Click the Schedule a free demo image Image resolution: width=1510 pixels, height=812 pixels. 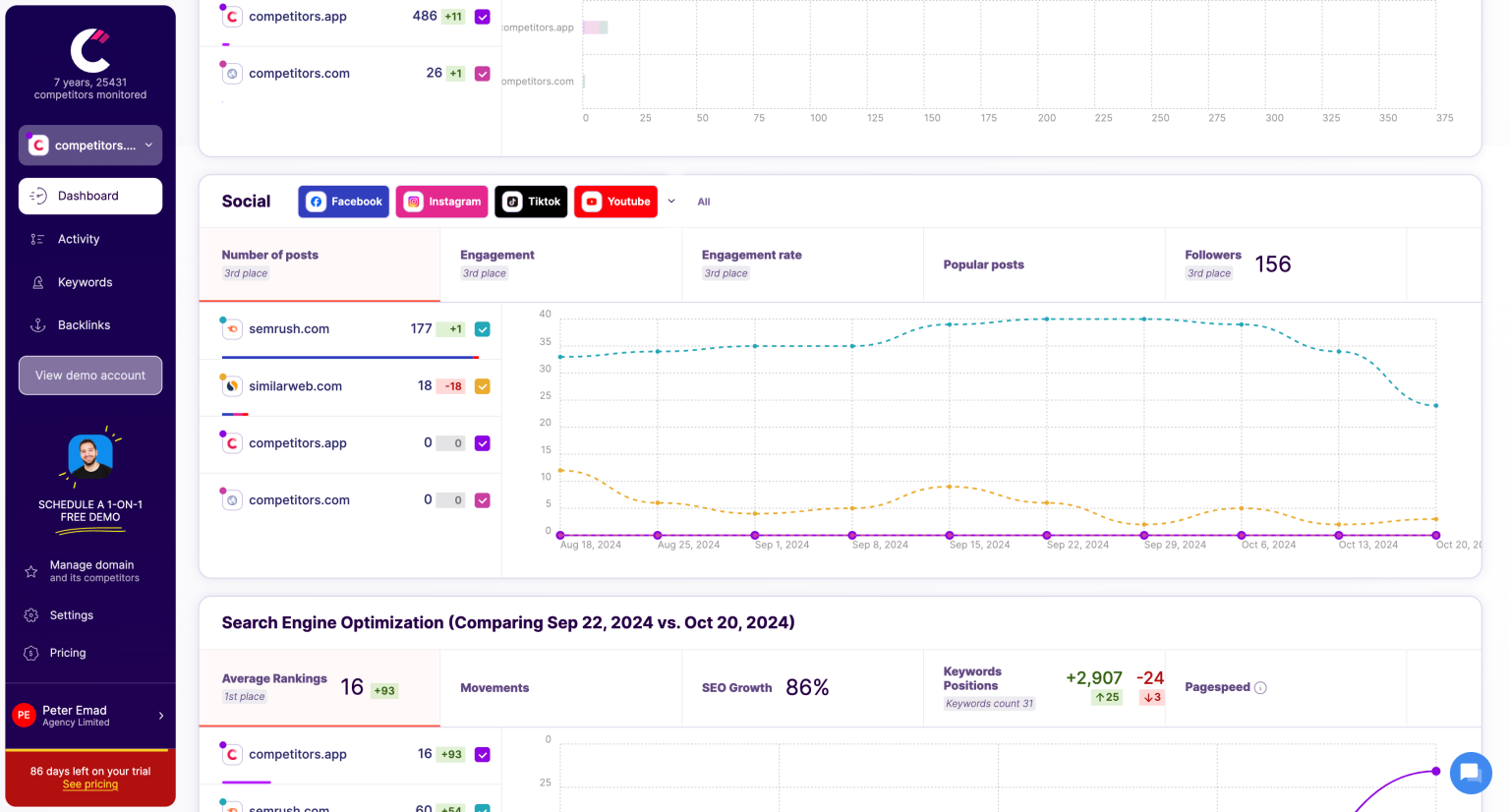coord(89,455)
